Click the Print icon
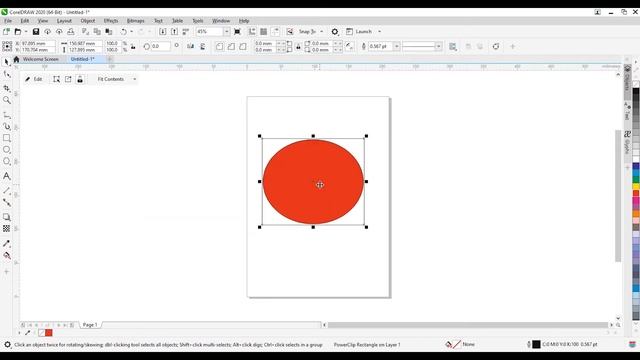Image resolution: width=640 pixels, height=360 pixels. [71, 31]
